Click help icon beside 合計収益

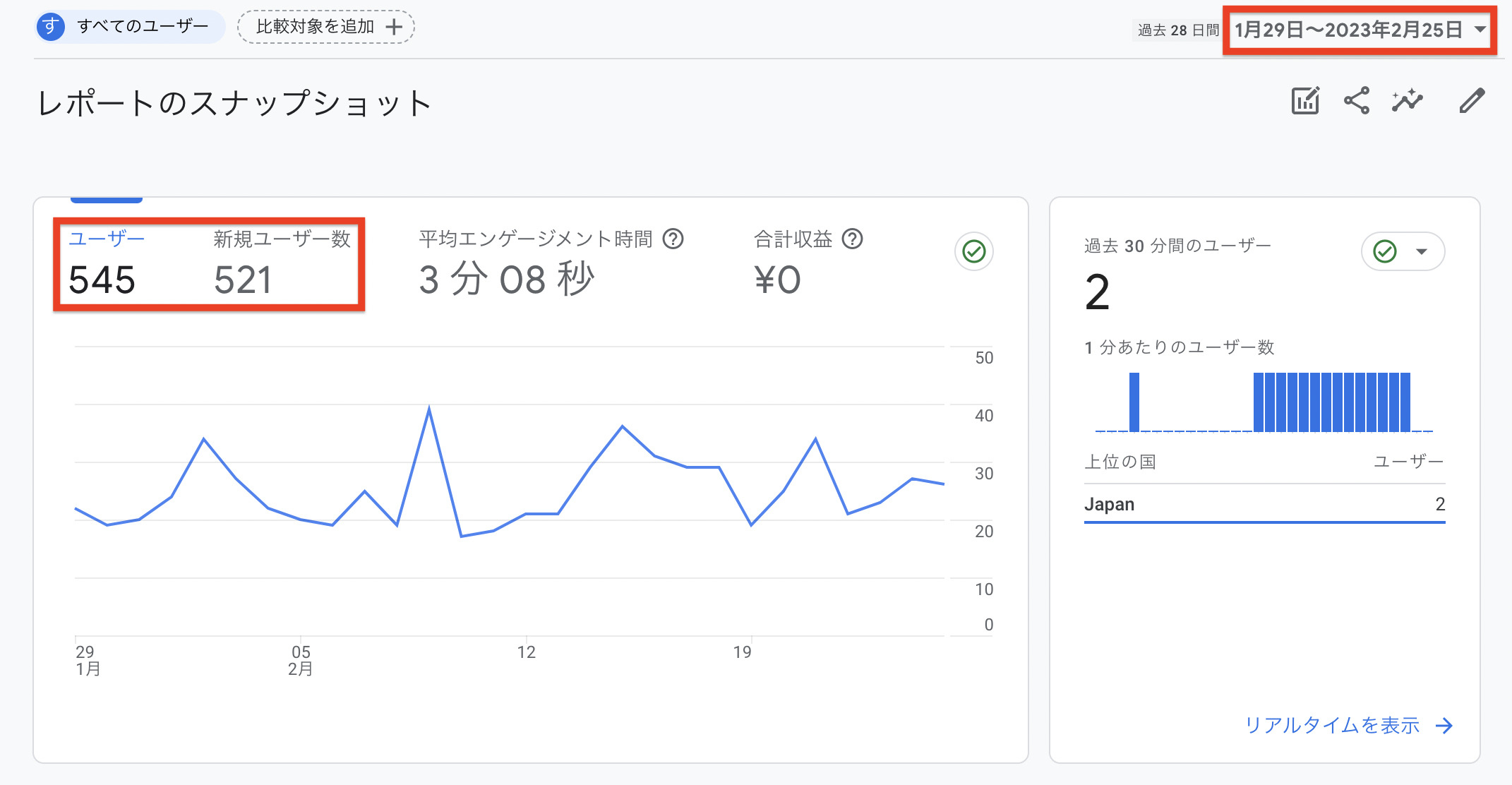(853, 239)
